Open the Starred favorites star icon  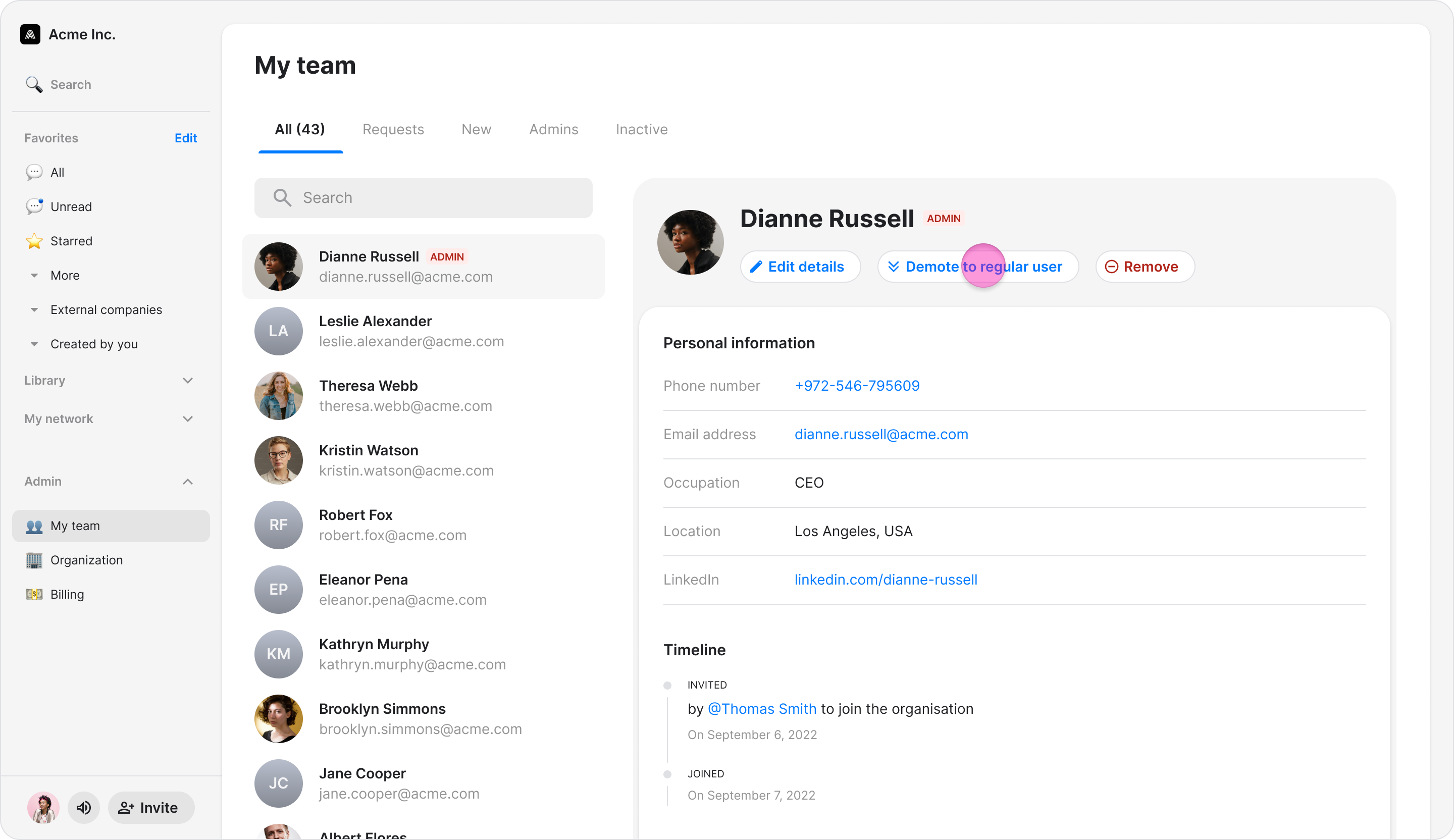(34, 241)
